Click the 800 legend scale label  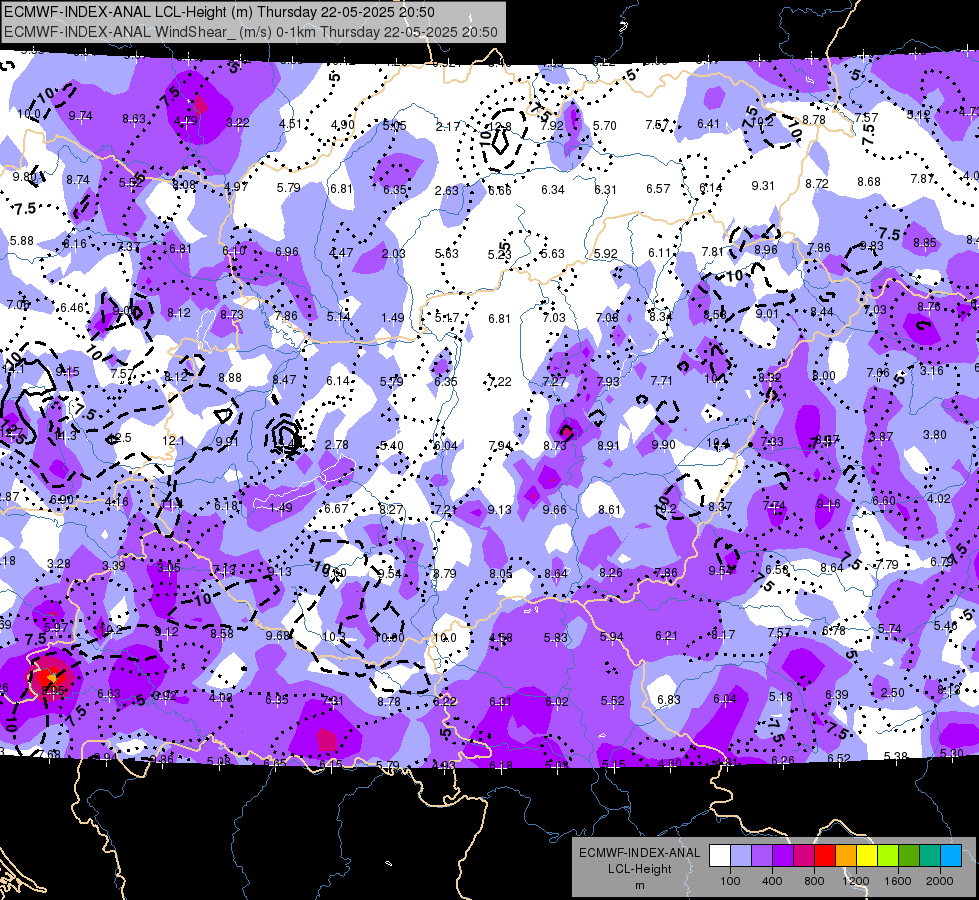(x=814, y=881)
